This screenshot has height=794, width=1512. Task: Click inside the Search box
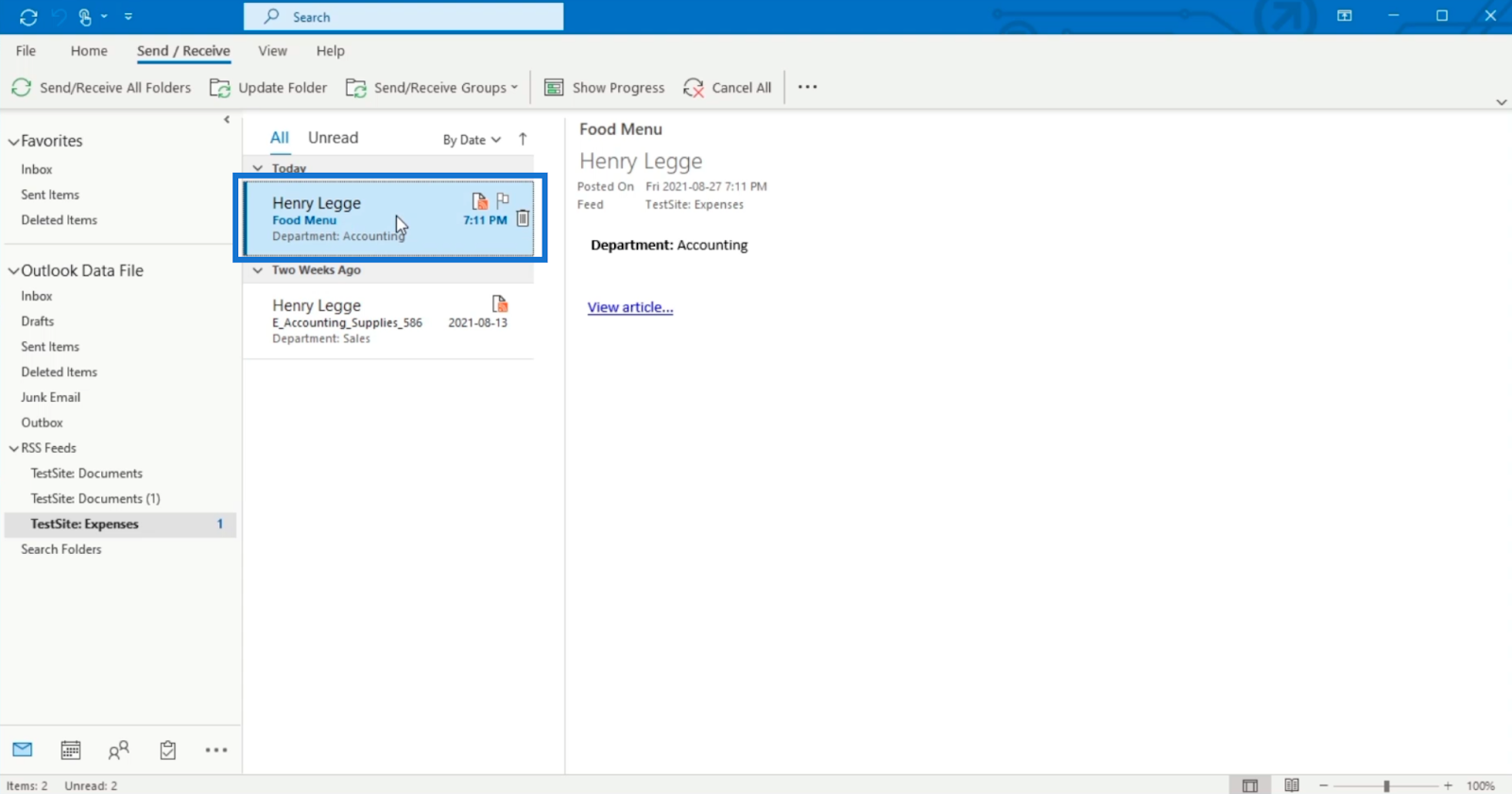404,17
